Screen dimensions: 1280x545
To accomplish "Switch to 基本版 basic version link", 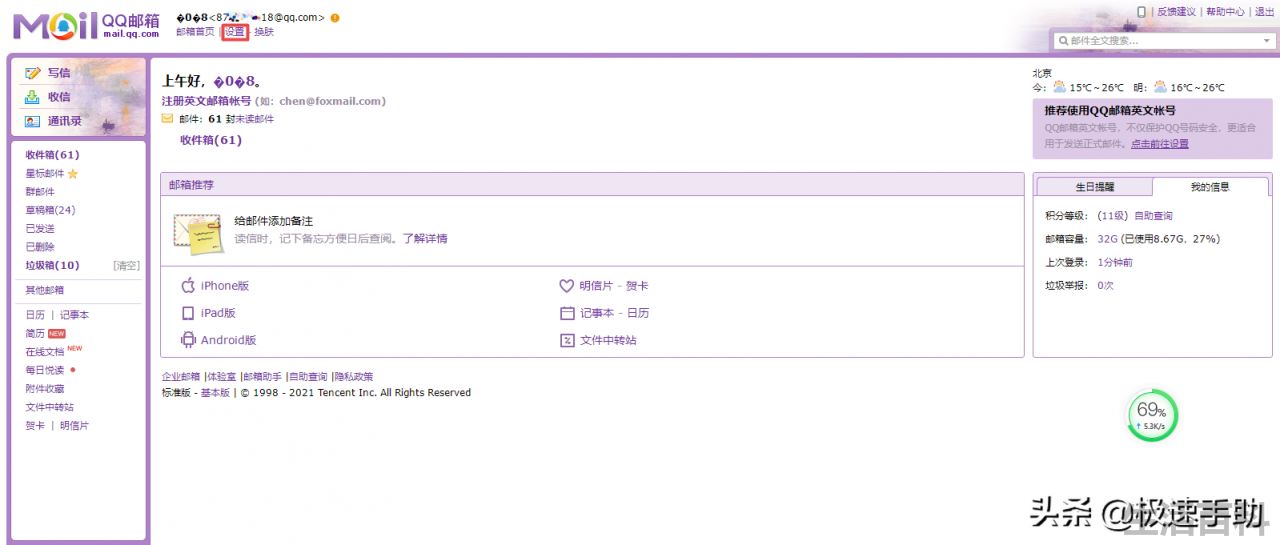I will pos(215,393).
